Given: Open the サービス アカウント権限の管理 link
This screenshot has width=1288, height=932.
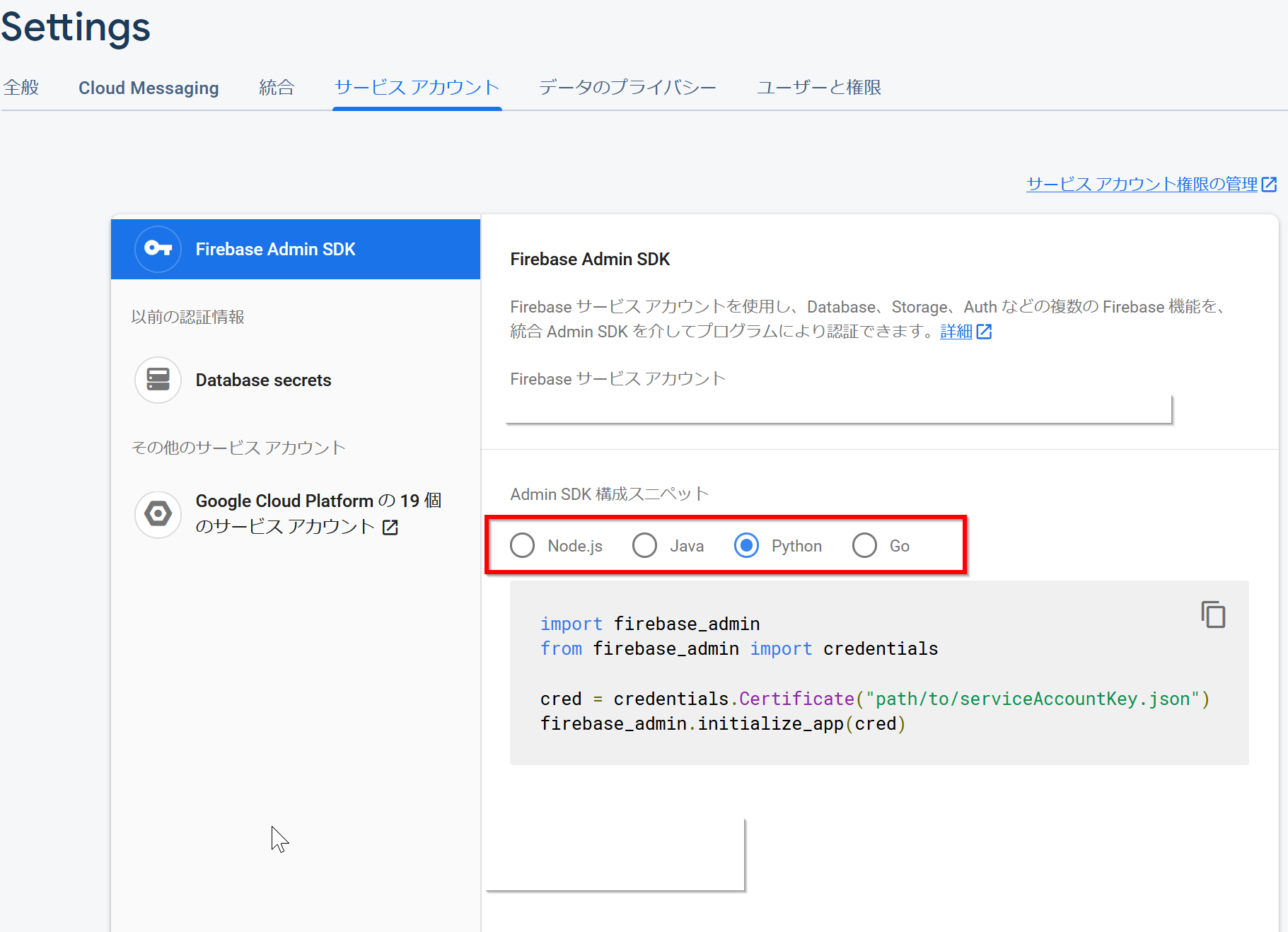Looking at the screenshot, I should (x=1142, y=185).
